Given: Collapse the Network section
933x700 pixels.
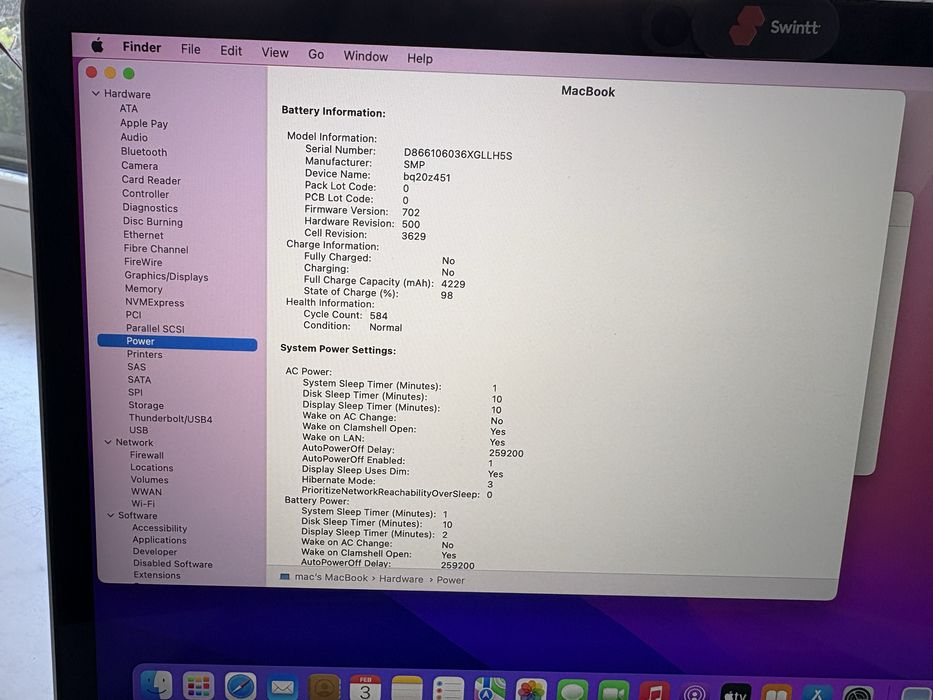Looking at the screenshot, I should [108, 442].
